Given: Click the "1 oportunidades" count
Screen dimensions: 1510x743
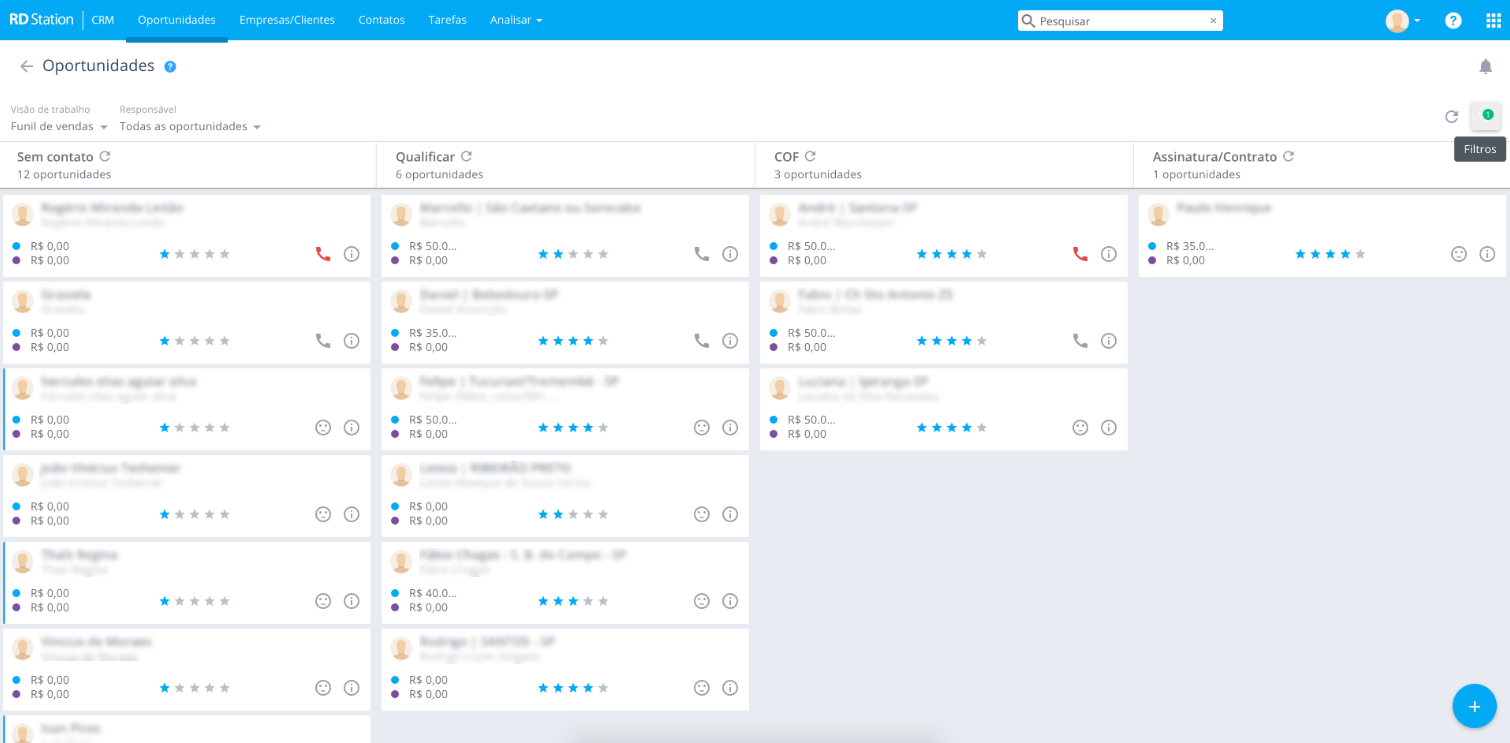Looking at the screenshot, I should pos(1197,174).
